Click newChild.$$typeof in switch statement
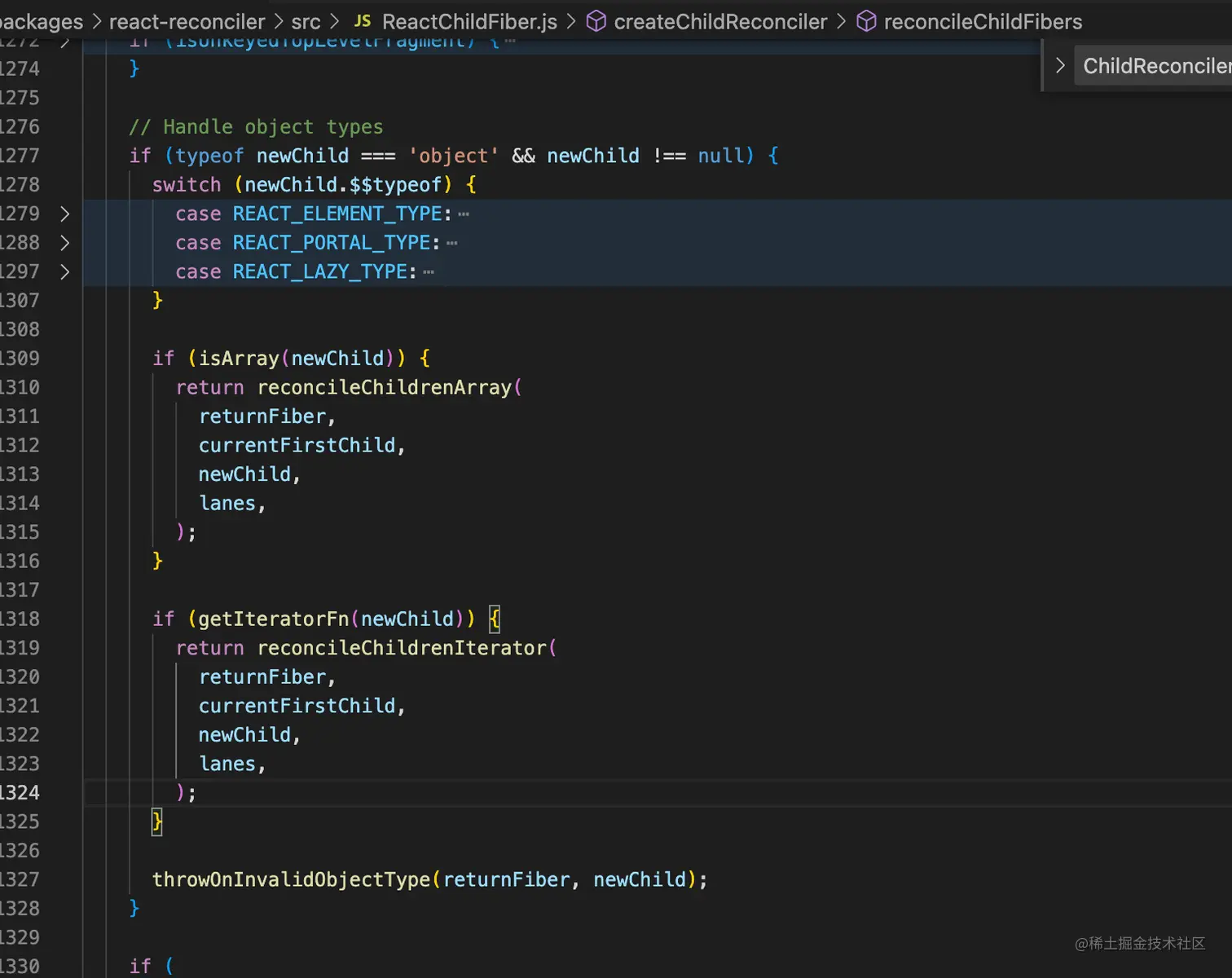This screenshot has height=978, width=1232. pos(343,185)
